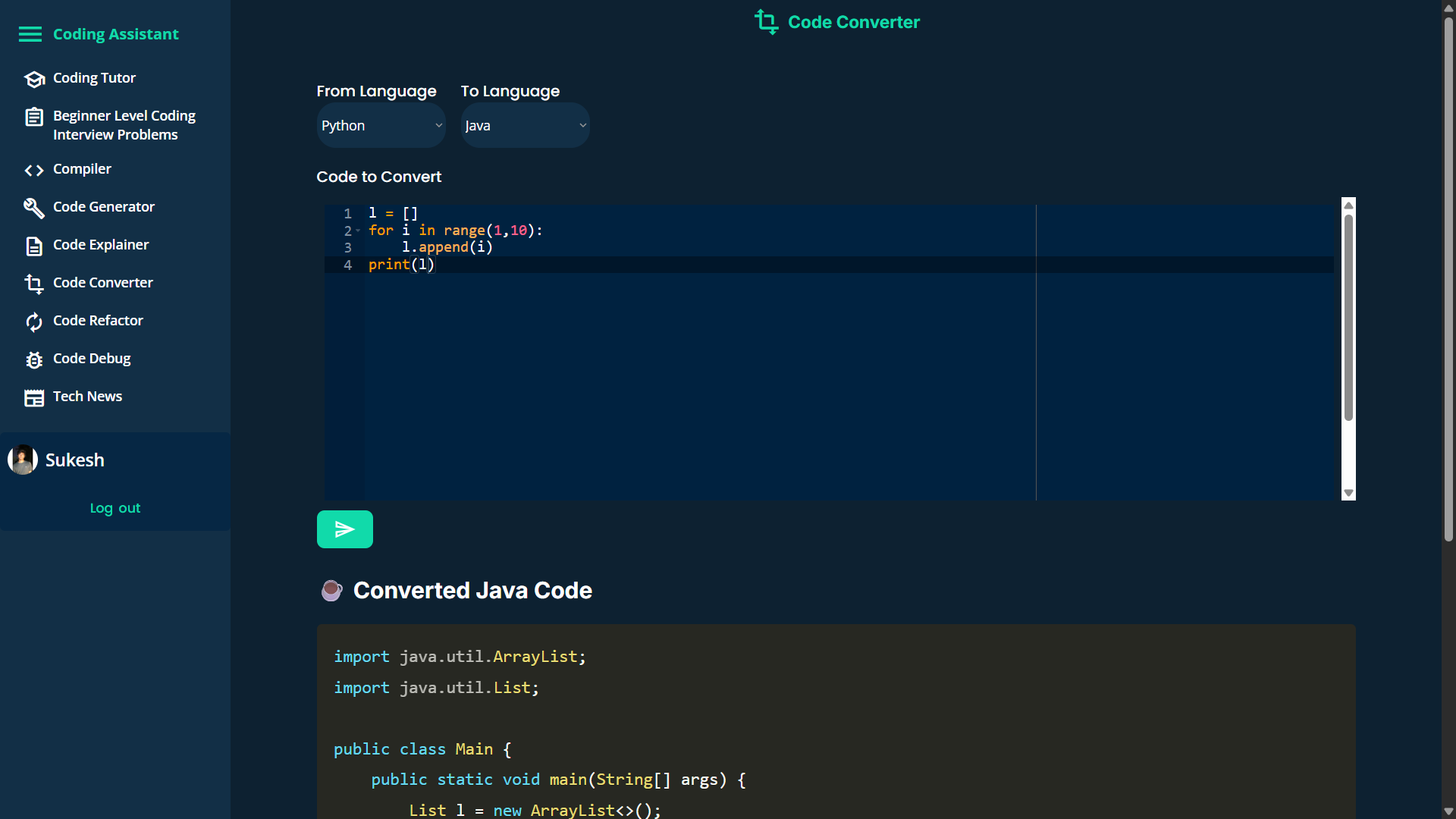Click the Sukesh profile avatar
1456x819 pixels.
click(23, 460)
